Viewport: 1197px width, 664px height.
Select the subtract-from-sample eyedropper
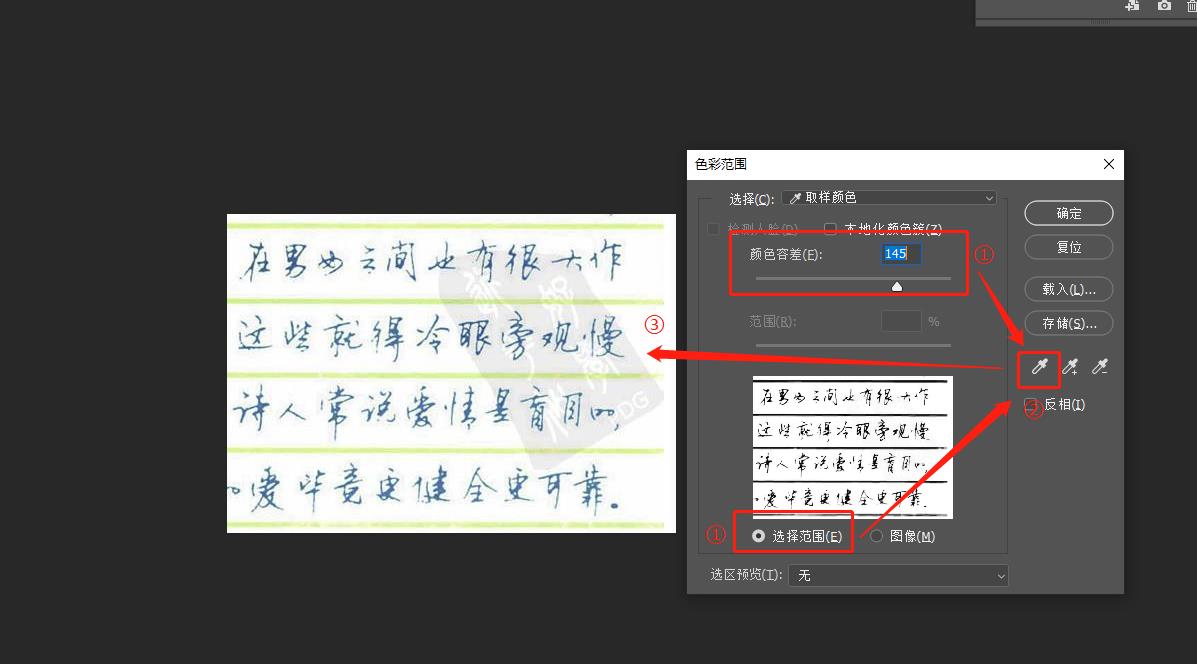click(1100, 368)
